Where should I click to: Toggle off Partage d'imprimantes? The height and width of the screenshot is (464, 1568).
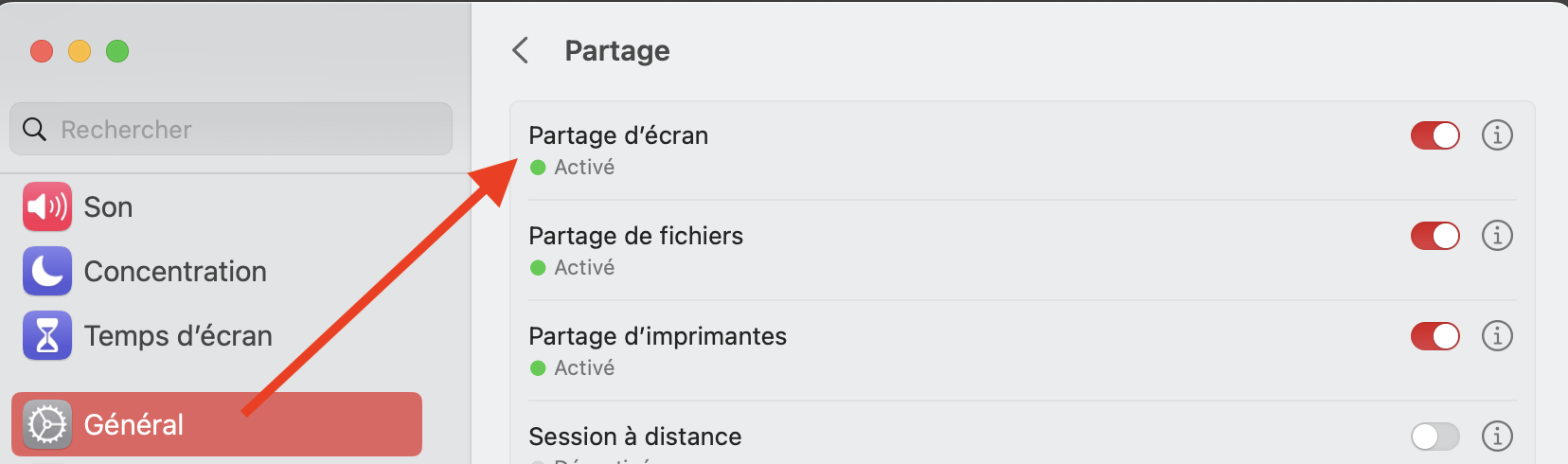pos(1434,336)
